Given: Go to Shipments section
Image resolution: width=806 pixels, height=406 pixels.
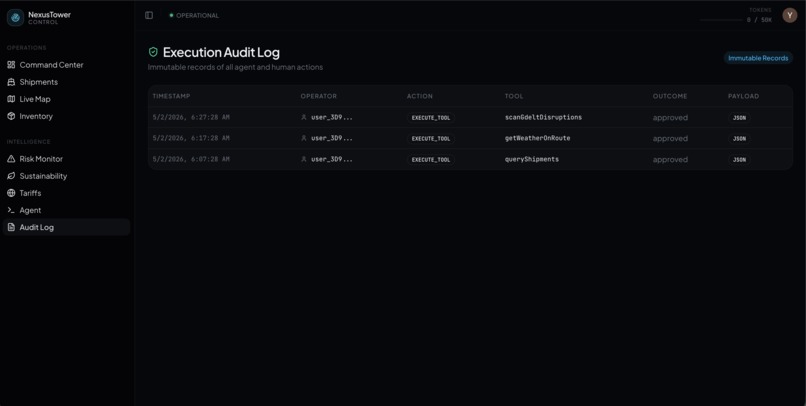Looking at the screenshot, I should (66, 82).
